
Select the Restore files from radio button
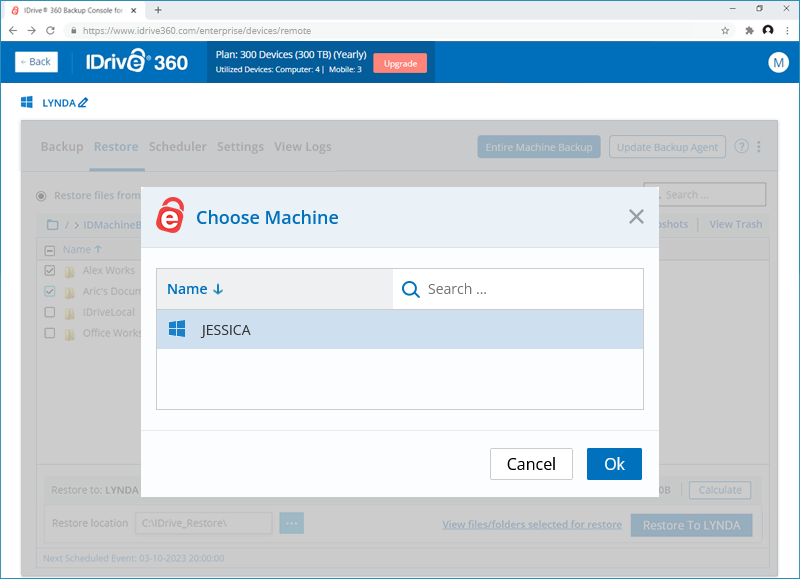coord(41,196)
